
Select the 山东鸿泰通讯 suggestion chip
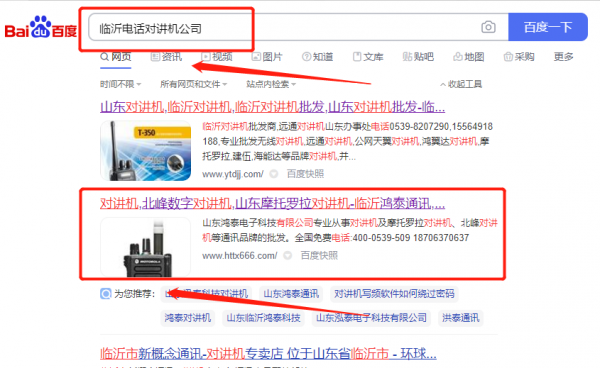click(x=291, y=294)
